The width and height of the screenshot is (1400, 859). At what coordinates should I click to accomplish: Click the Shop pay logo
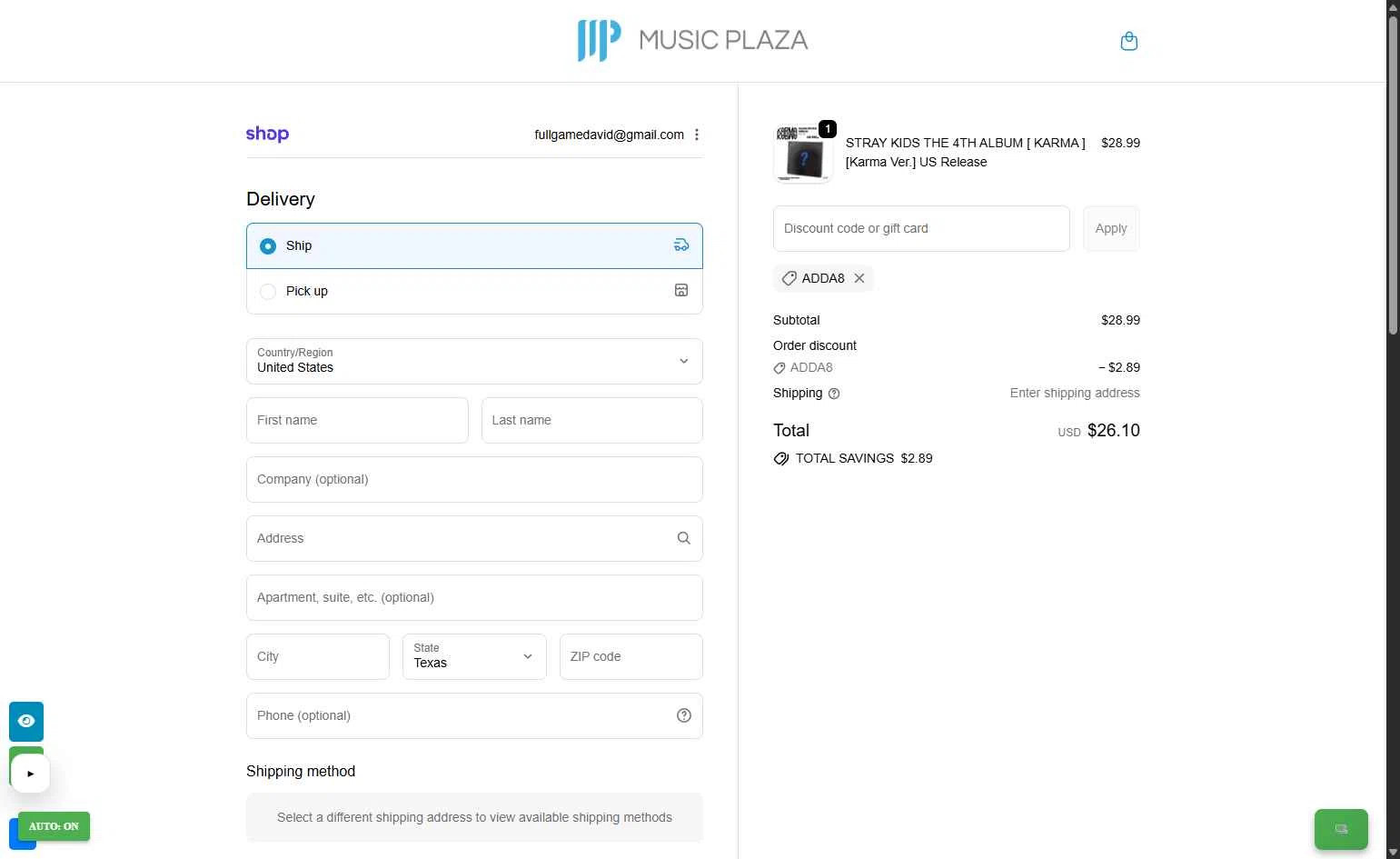coord(267,135)
